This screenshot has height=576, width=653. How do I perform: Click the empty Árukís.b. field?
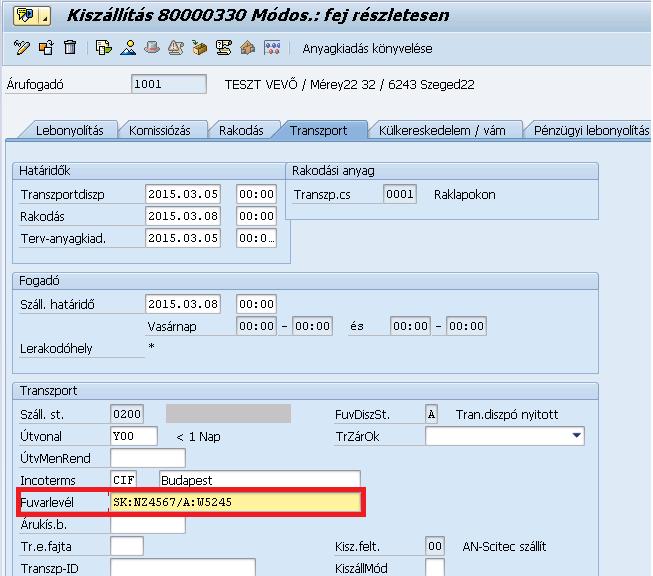point(148,524)
